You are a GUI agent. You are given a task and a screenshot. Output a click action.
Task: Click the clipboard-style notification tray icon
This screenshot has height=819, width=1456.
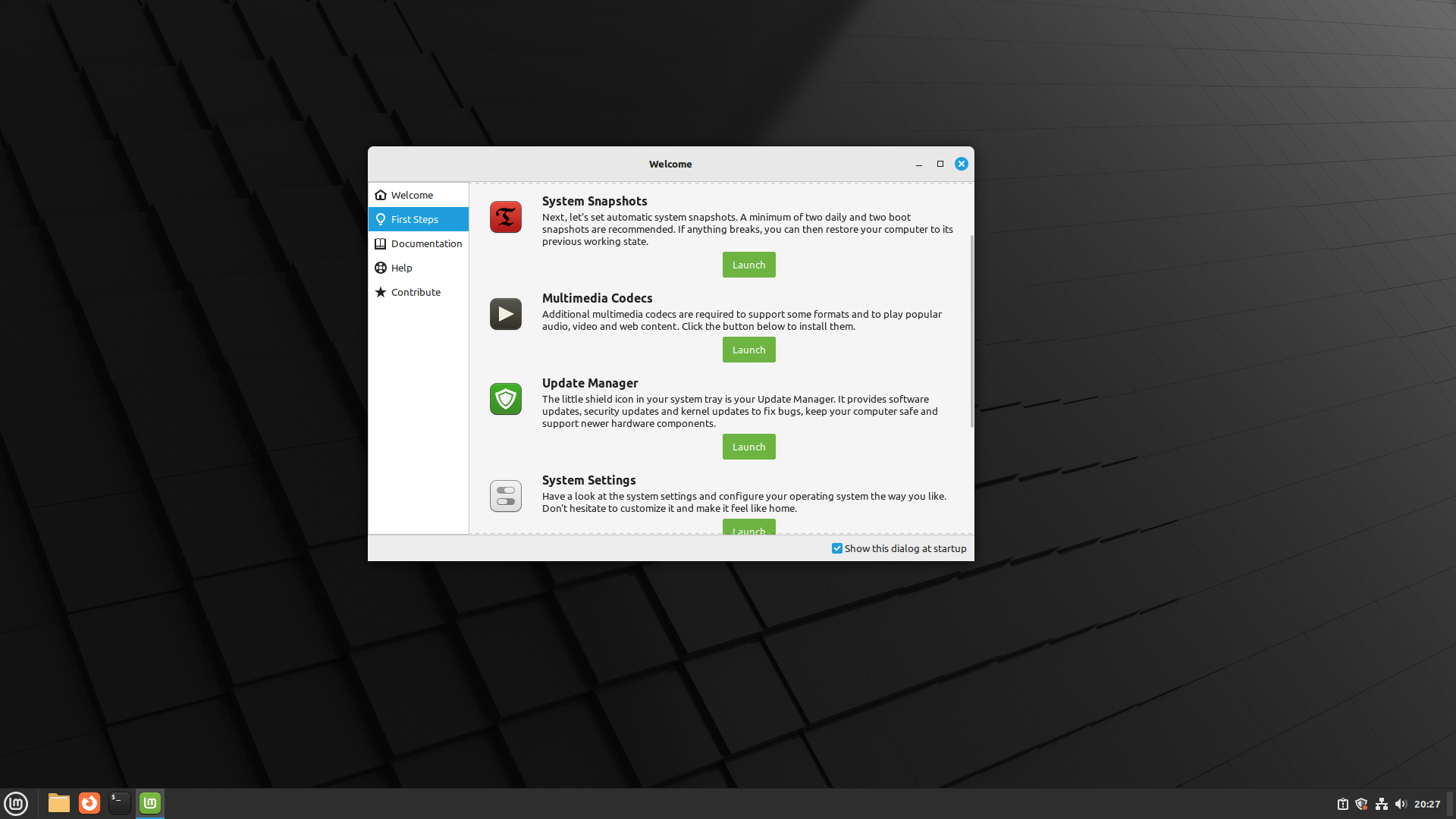click(x=1342, y=804)
